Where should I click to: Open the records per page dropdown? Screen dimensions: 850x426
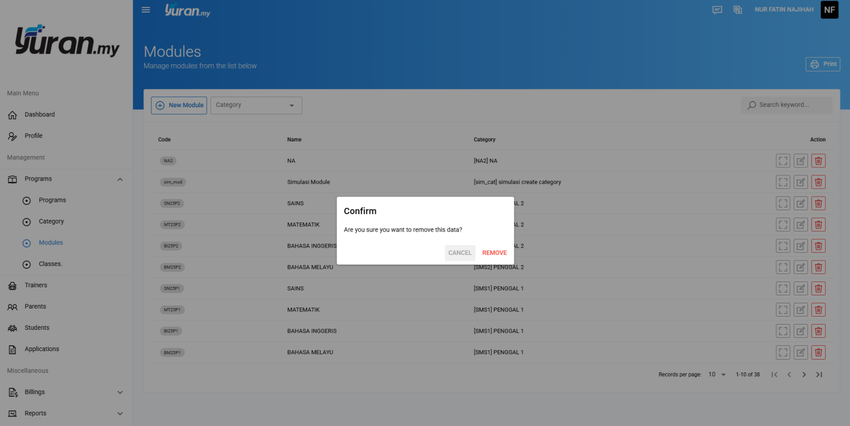717,375
